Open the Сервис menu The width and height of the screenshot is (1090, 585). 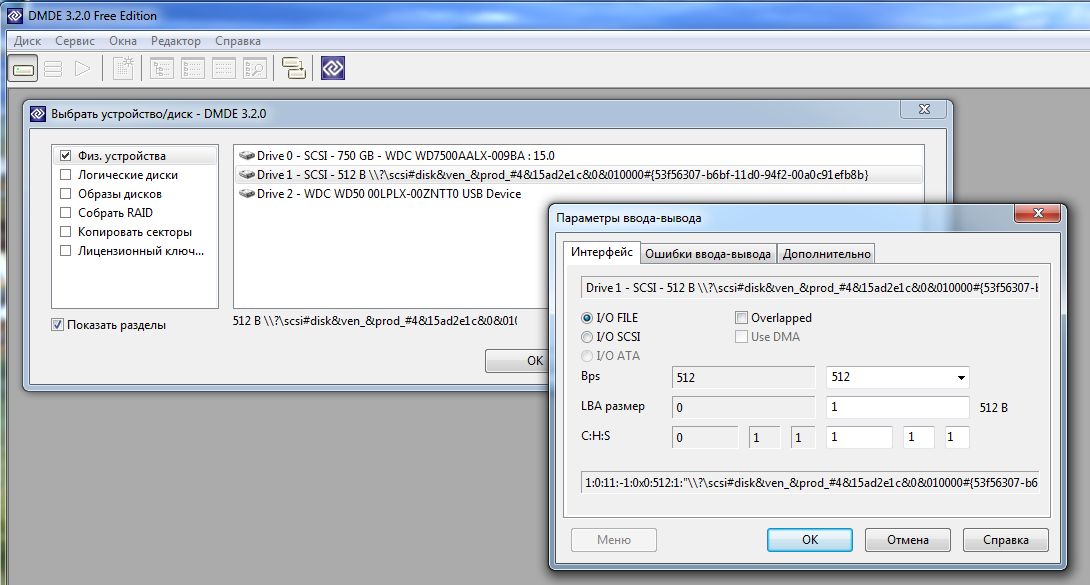(75, 41)
